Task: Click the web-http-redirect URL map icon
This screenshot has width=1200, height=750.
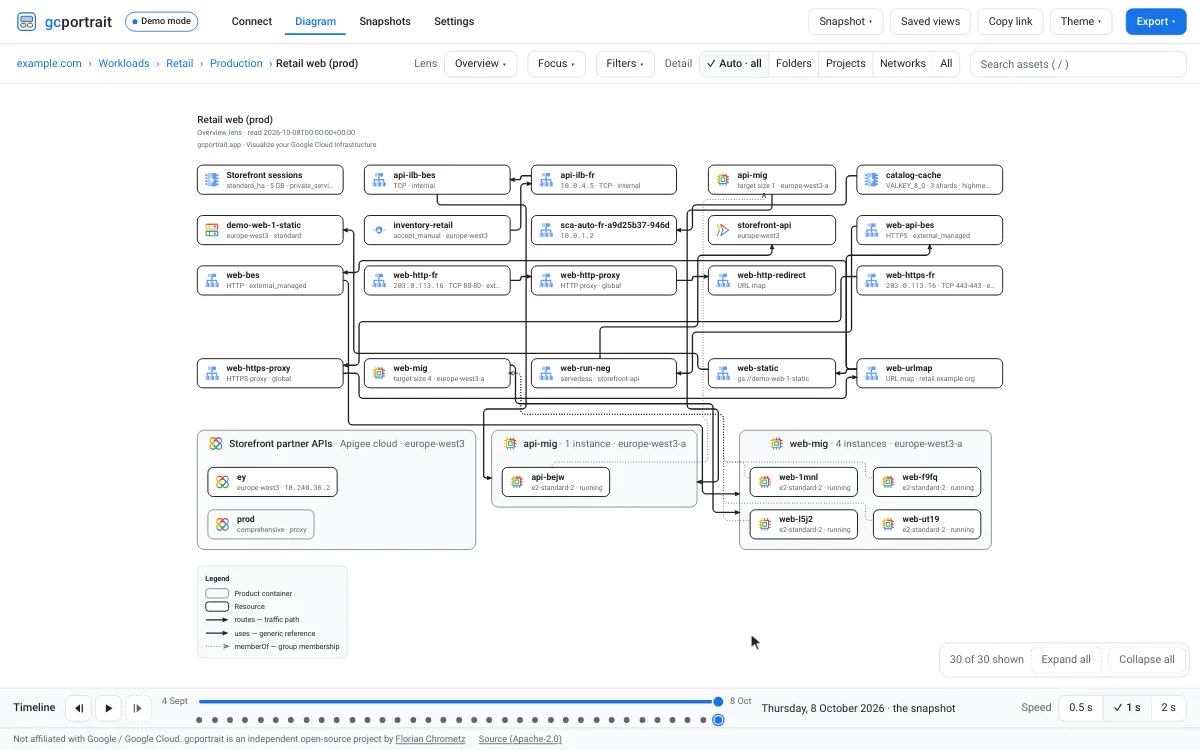Action: [x=723, y=280]
